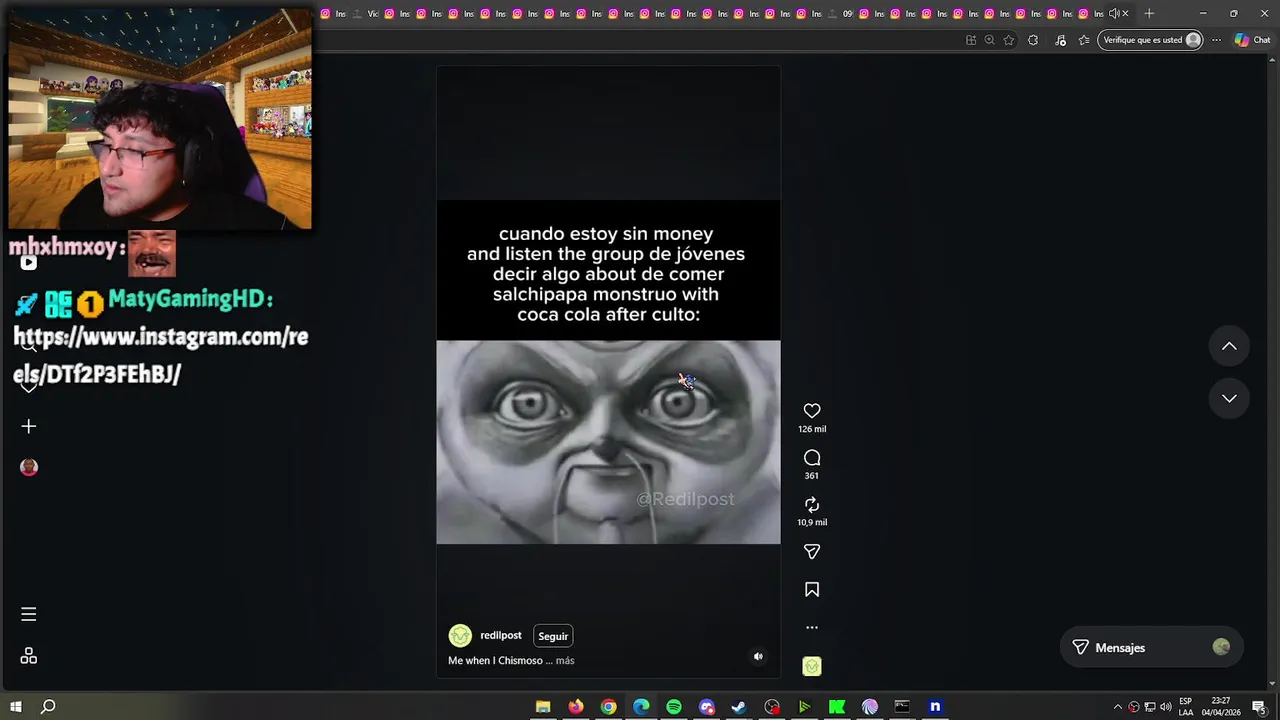Expand hidden system tray icons chevron
This screenshot has height=720, width=1280.
click(x=1118, y=707)
